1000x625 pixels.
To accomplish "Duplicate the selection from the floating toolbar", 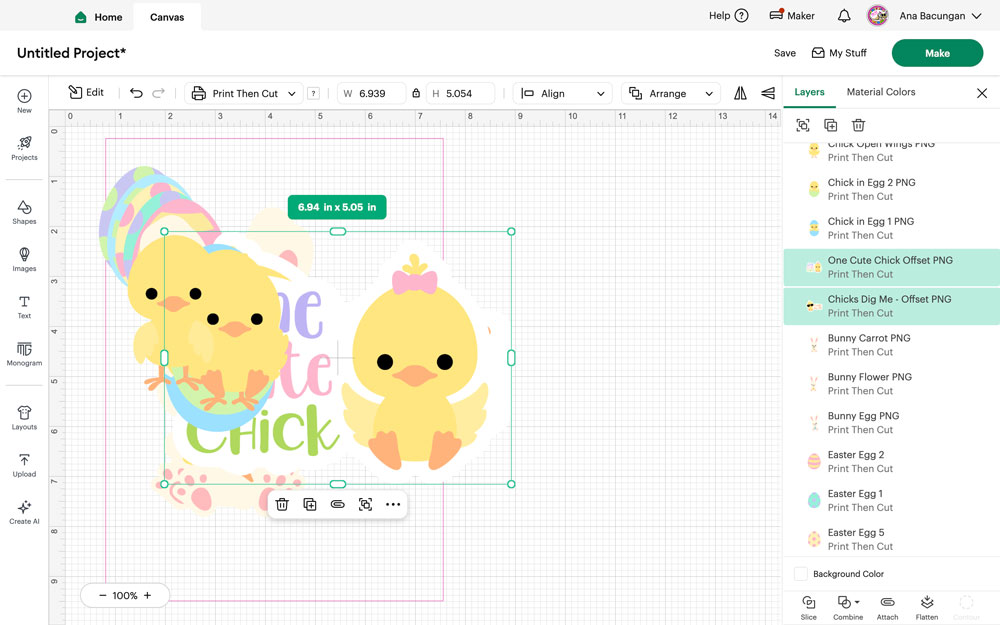I will (x=310, y=504).
